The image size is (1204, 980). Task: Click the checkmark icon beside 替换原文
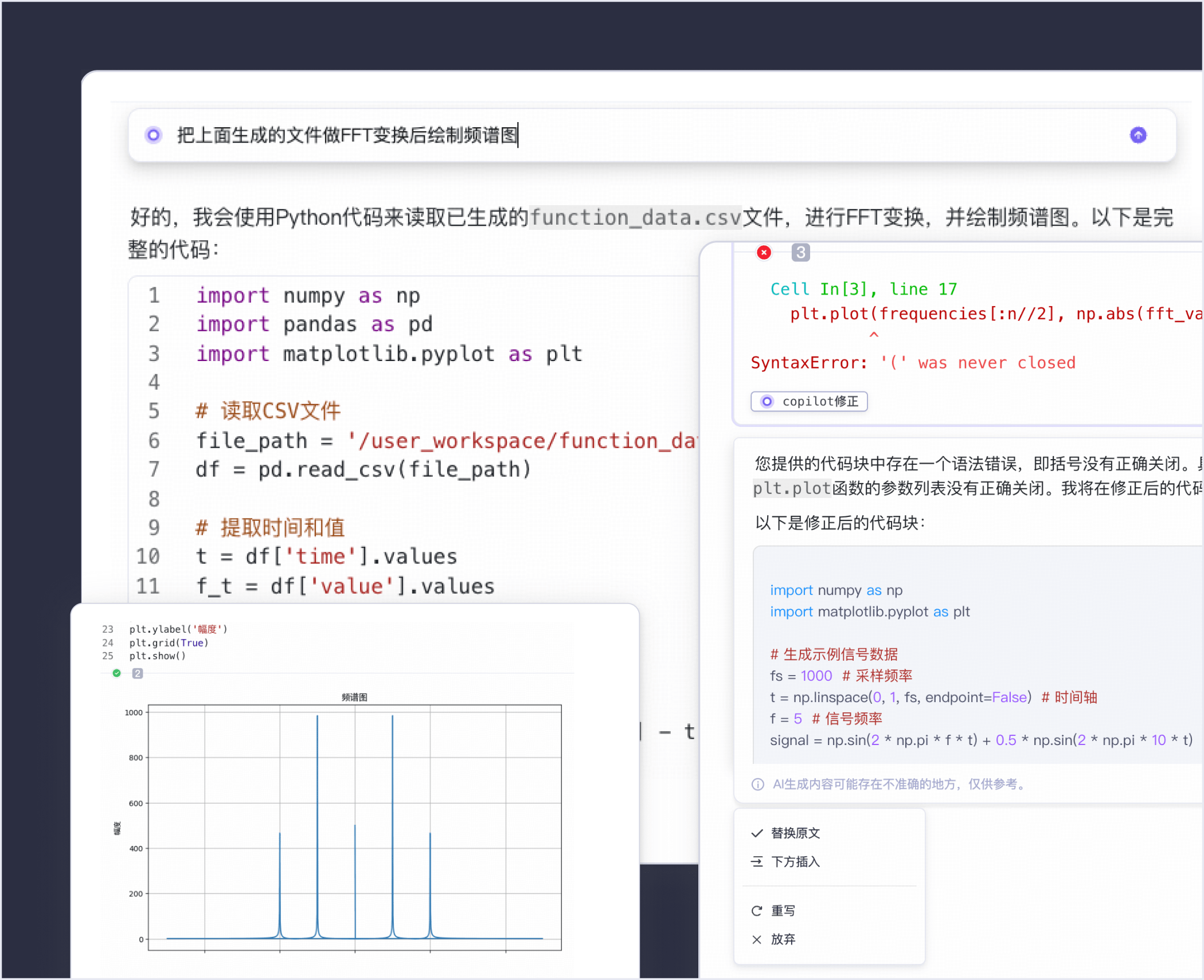(x=757, y=833)
